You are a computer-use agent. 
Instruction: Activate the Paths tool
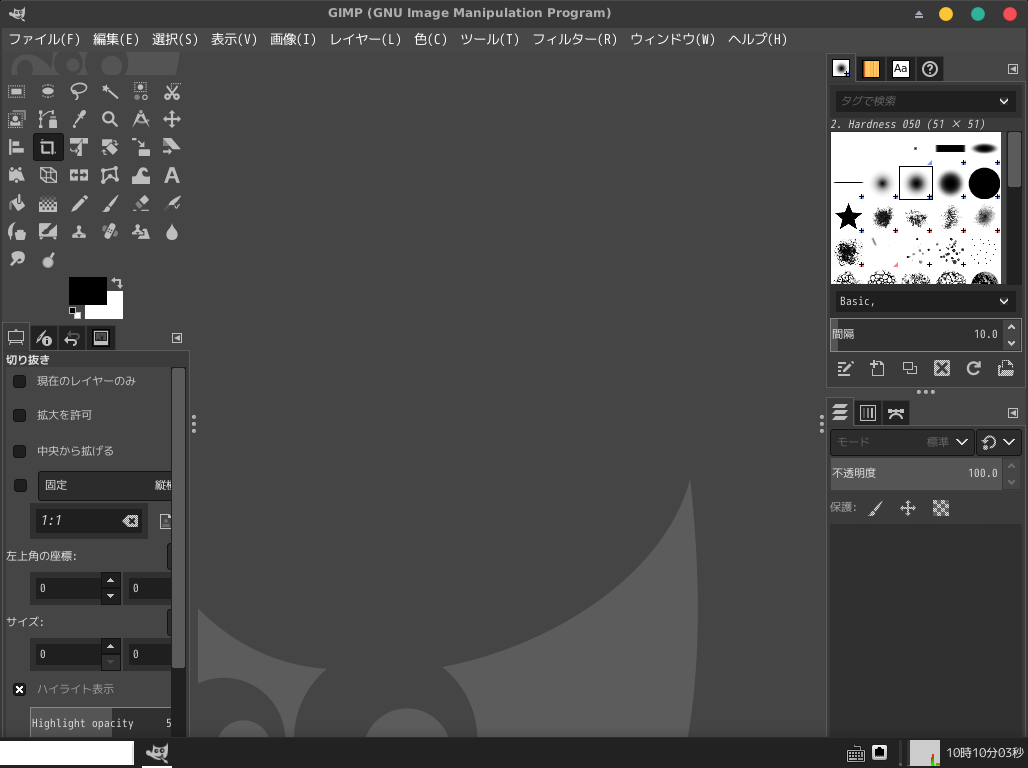point(47,119)
